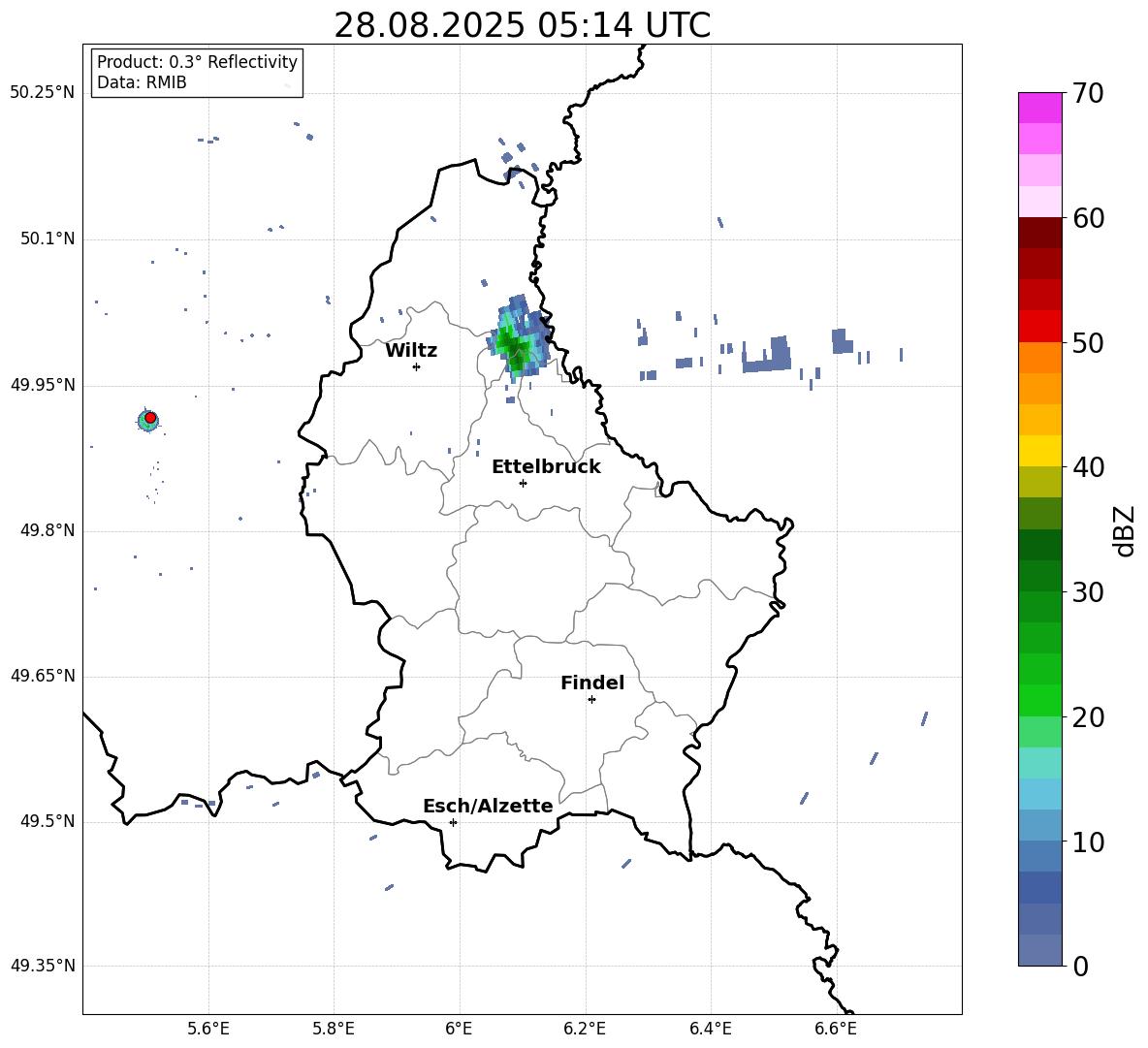1148x1048 pixels.
Task: Click the Findel city label
Action: point(592,683)
